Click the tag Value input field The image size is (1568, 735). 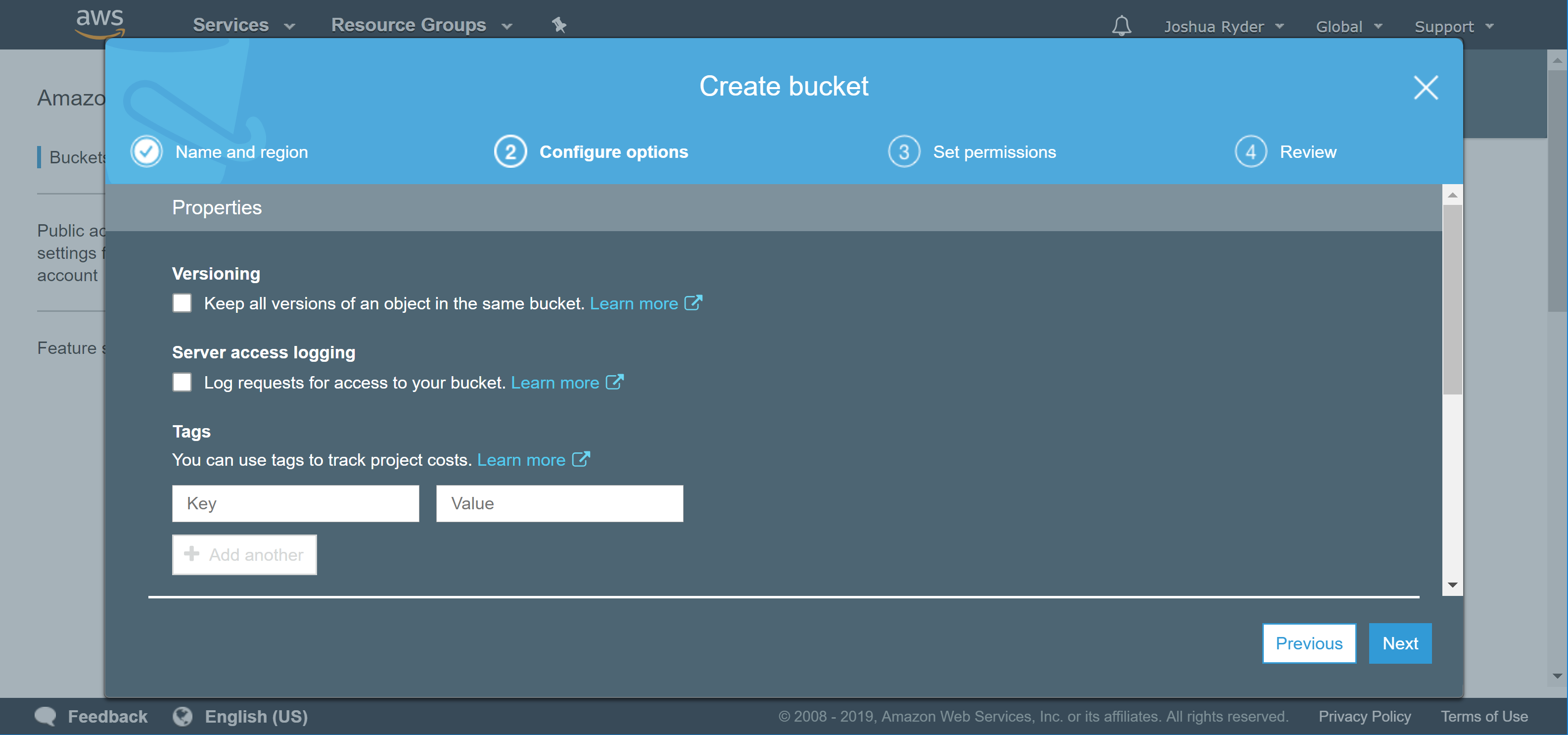pos(559,503)
